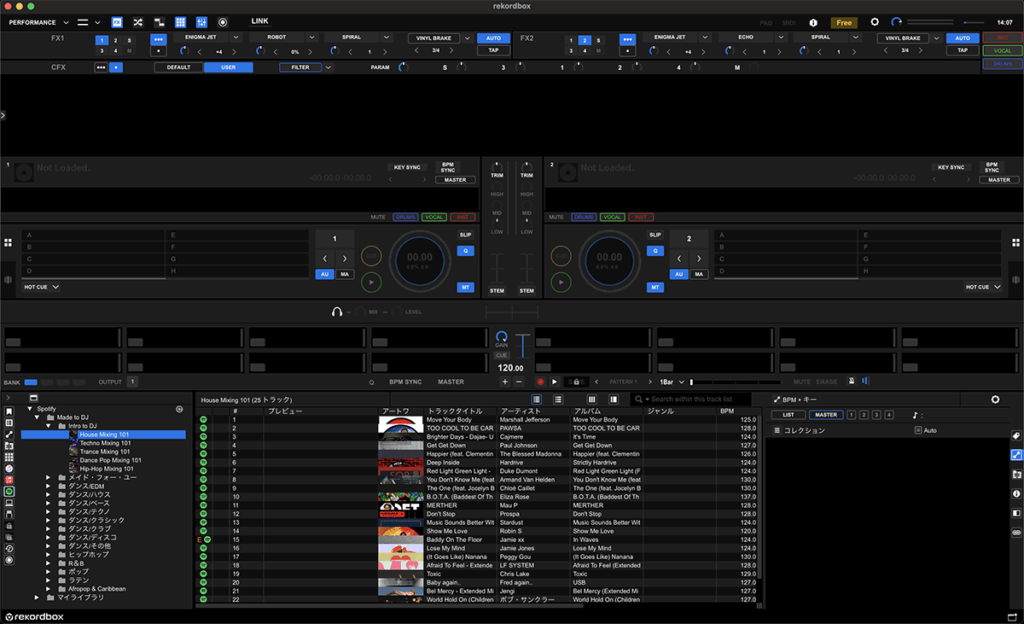
Task: Toggle deck 2 MASTER button
Action: click(x=999, y=179)
